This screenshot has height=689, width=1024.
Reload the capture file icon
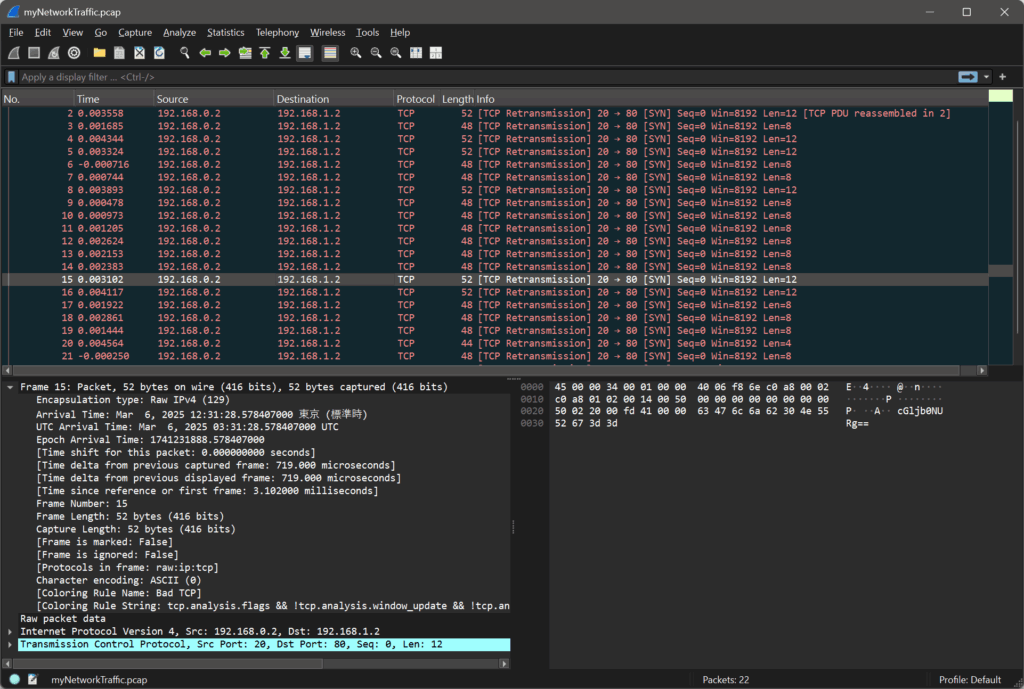[160, 53]
